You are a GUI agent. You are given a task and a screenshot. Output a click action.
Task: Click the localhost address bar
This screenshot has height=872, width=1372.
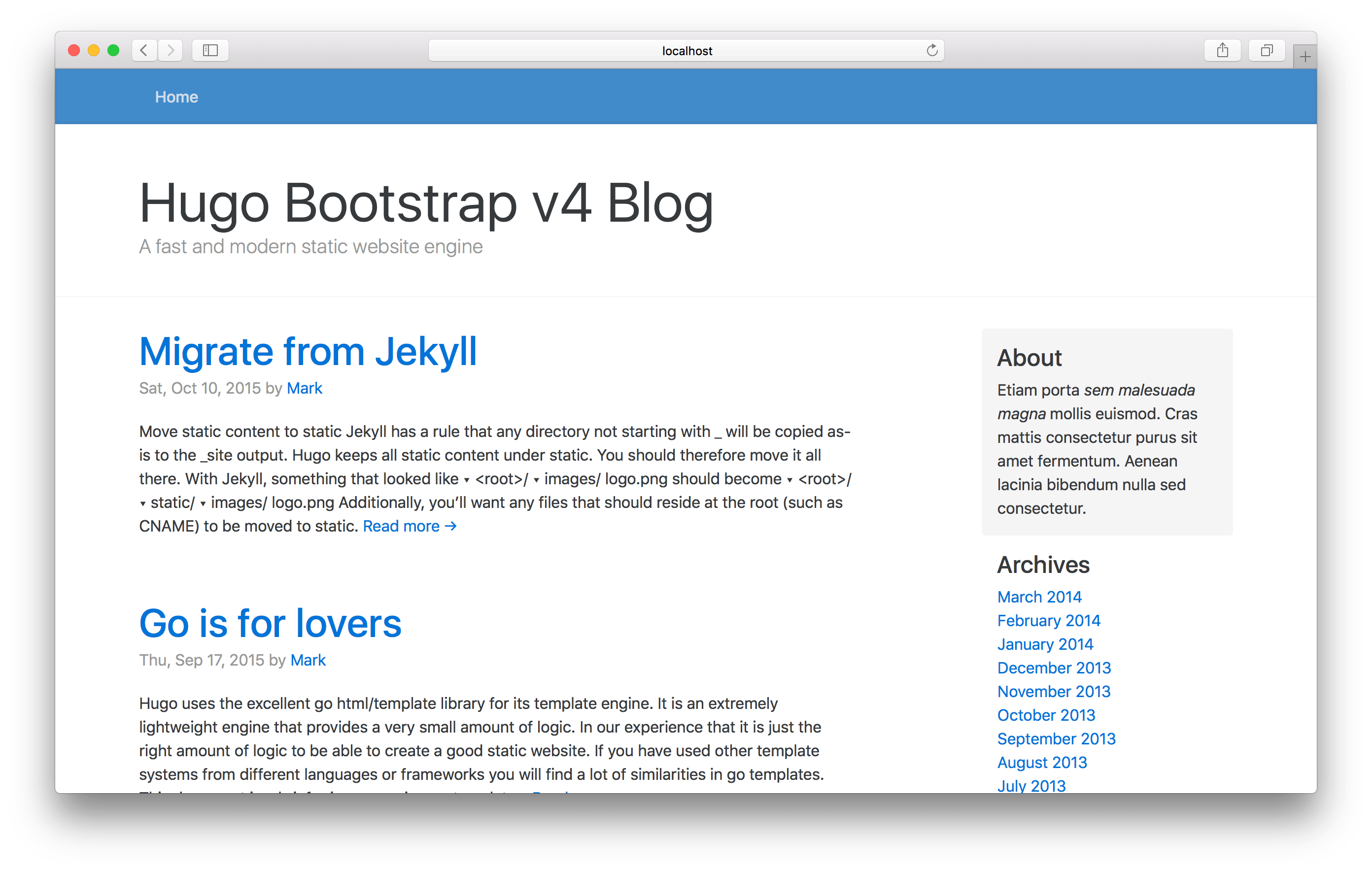pyautogui.click(x=686, y=50)
